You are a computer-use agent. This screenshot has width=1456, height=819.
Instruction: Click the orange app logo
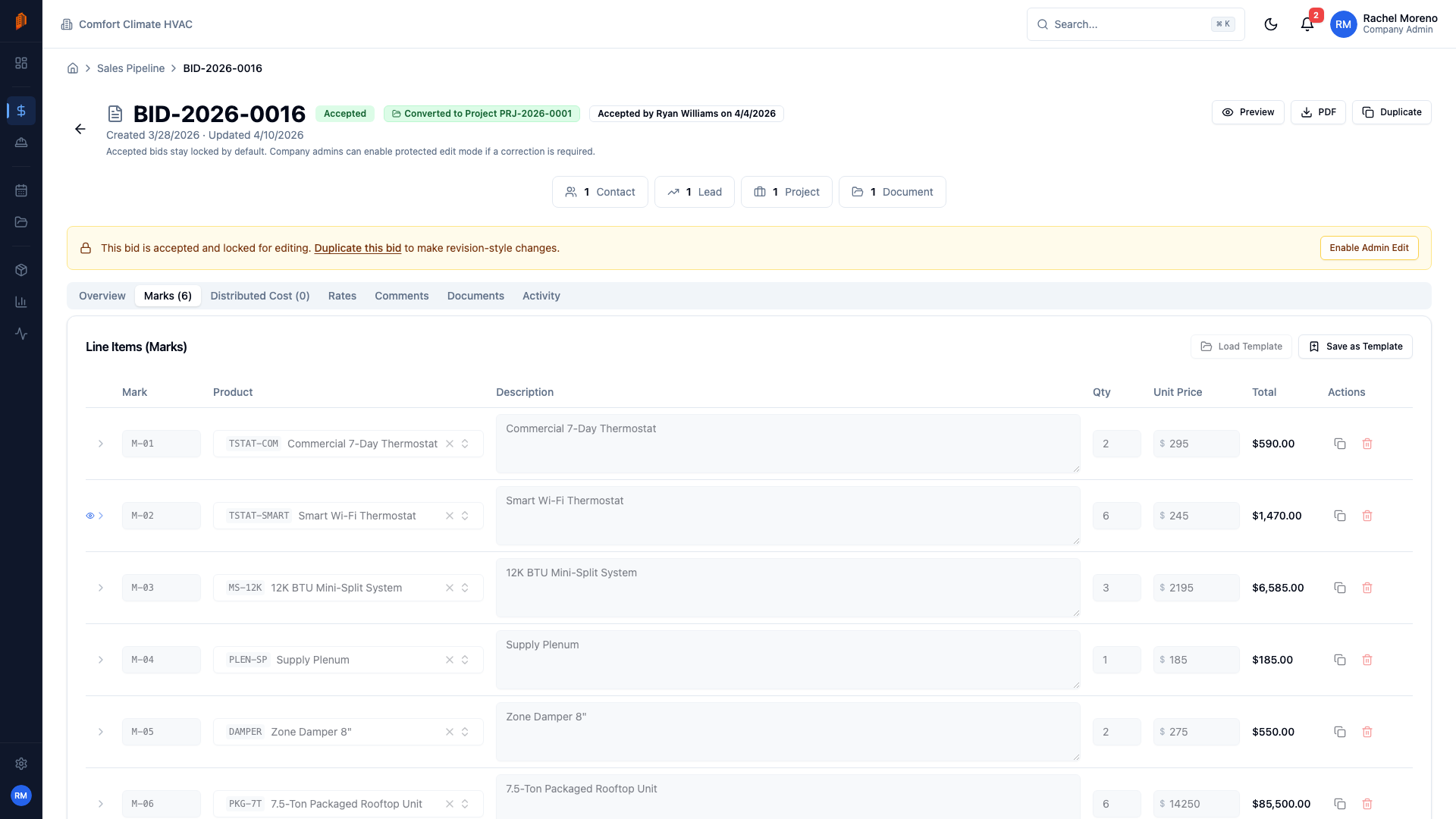point(21,21)
